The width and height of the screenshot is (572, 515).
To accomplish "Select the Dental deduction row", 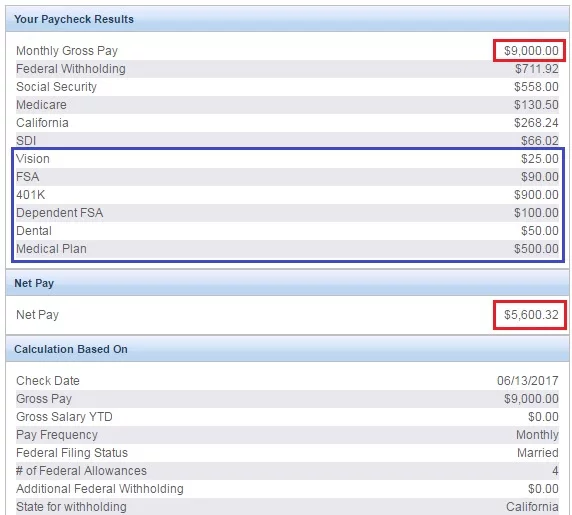I will 287,231.
